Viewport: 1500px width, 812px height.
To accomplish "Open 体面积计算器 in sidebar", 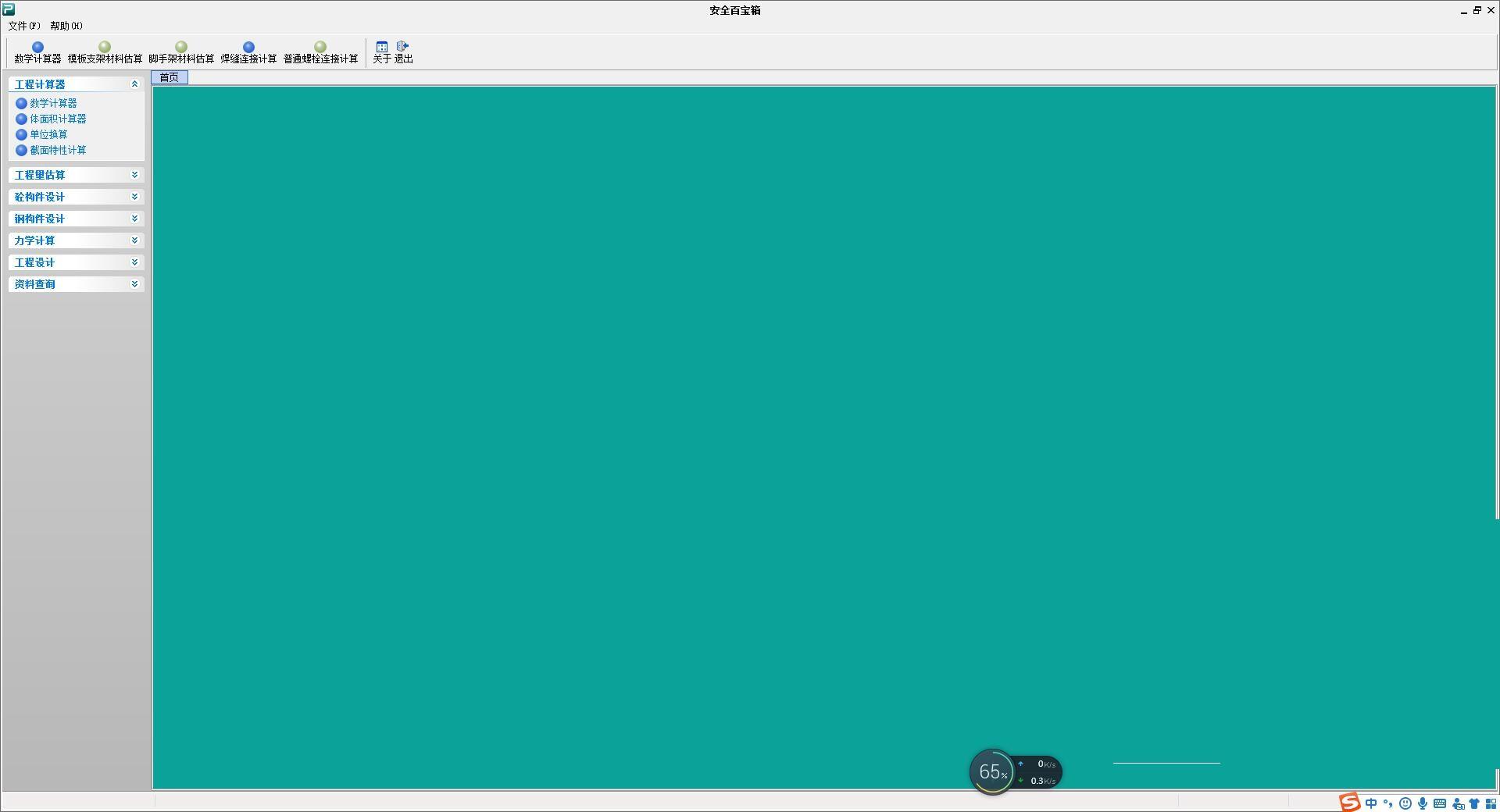I will click(58, 119).
